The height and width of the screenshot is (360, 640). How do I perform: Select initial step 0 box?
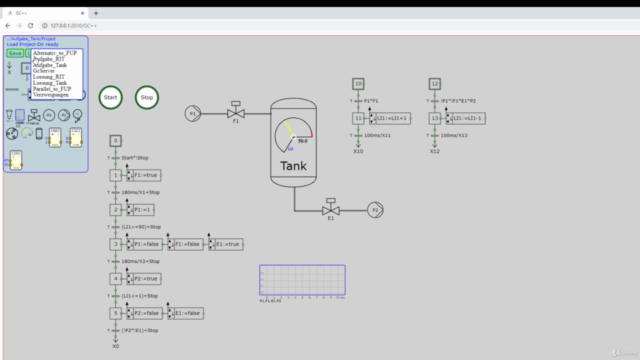coord(116,141)
